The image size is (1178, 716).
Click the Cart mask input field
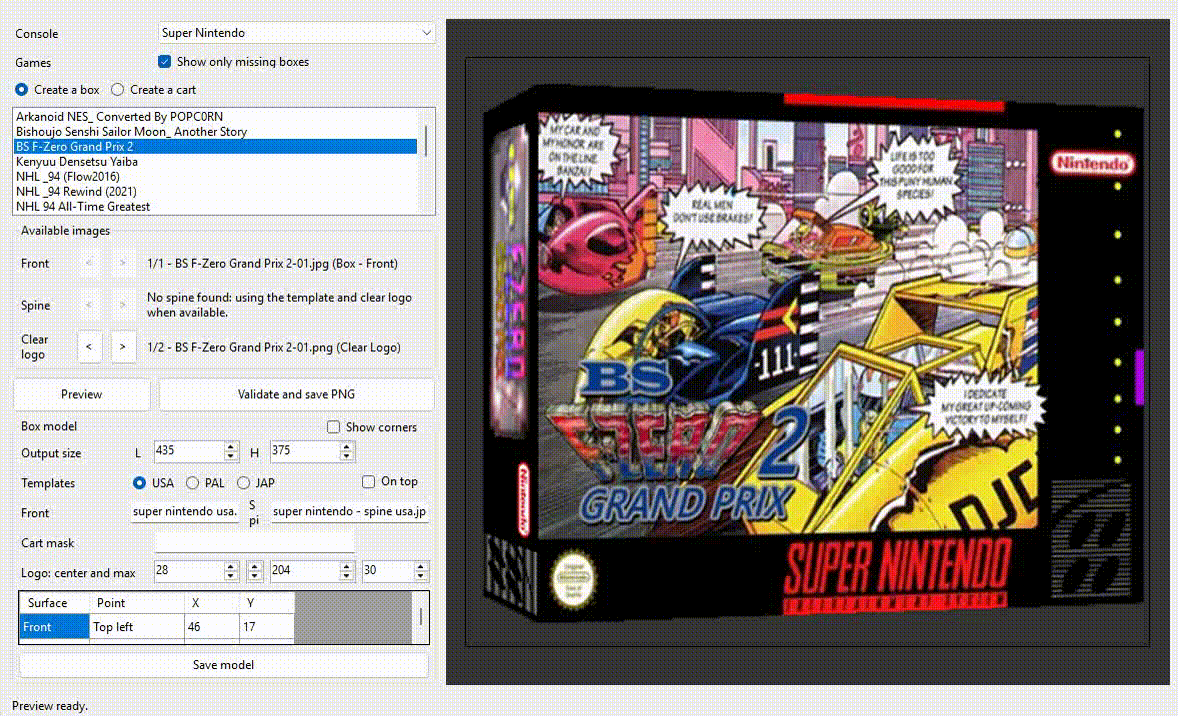[x=254, y=542]
